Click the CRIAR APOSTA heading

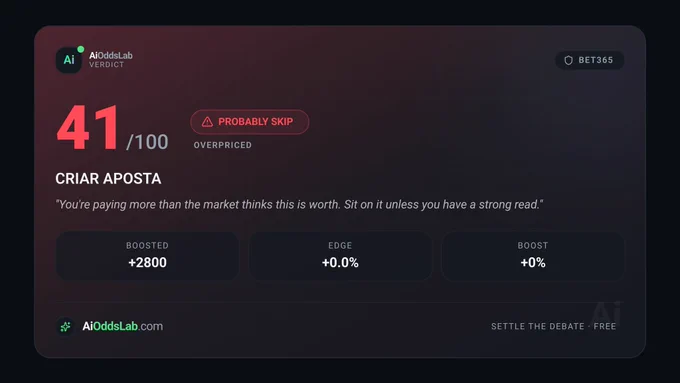[108, 179]
